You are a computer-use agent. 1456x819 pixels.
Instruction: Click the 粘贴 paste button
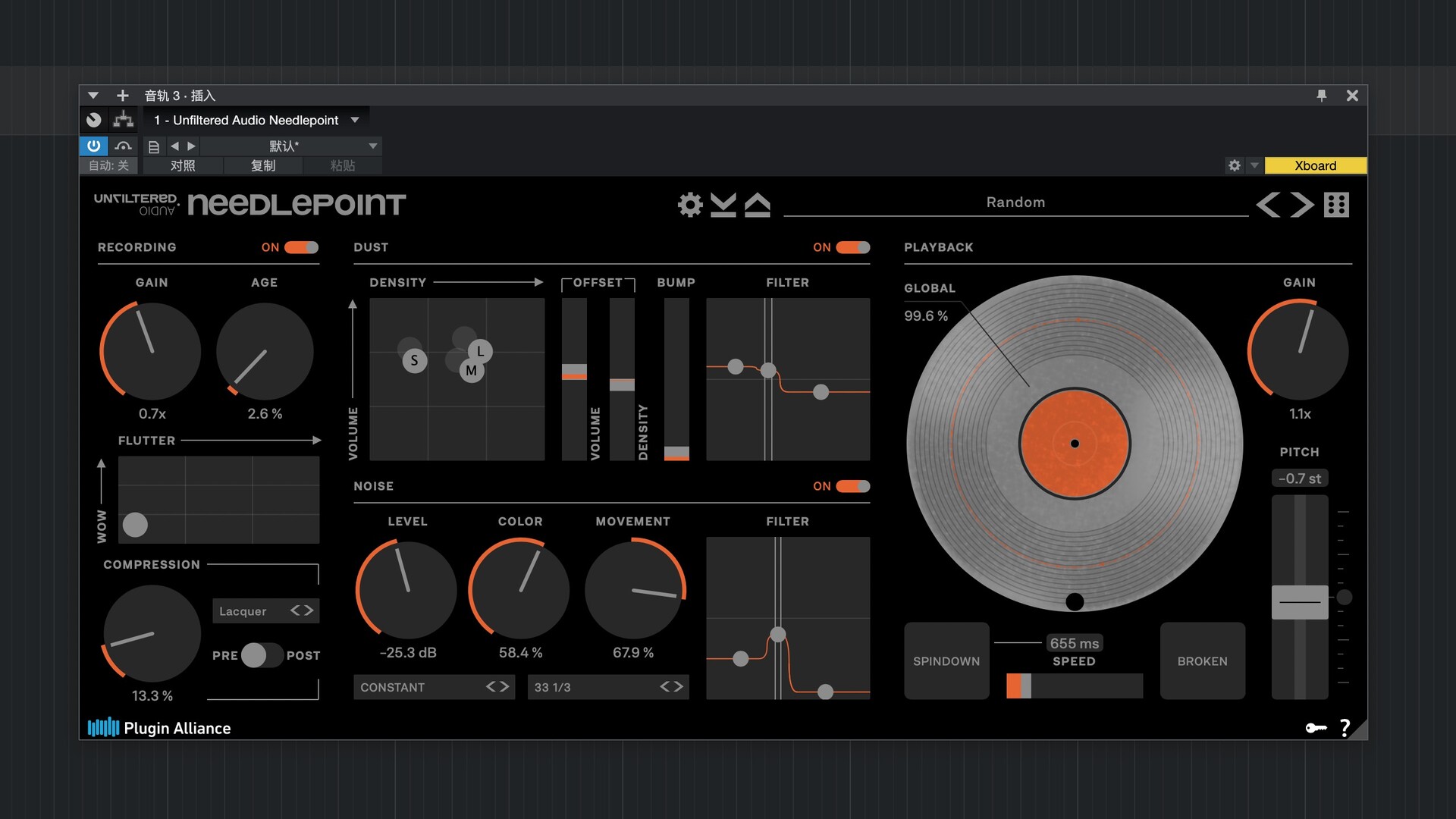343,165
